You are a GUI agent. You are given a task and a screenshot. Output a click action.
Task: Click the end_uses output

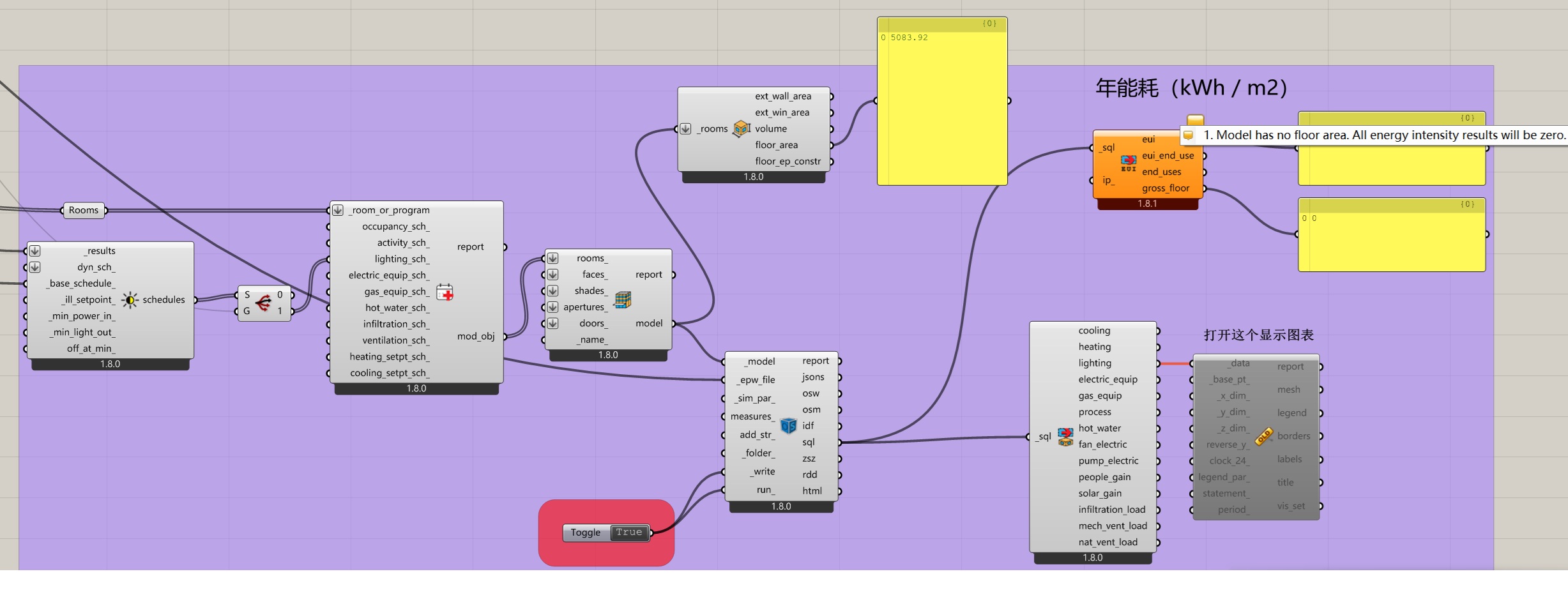1162,172
